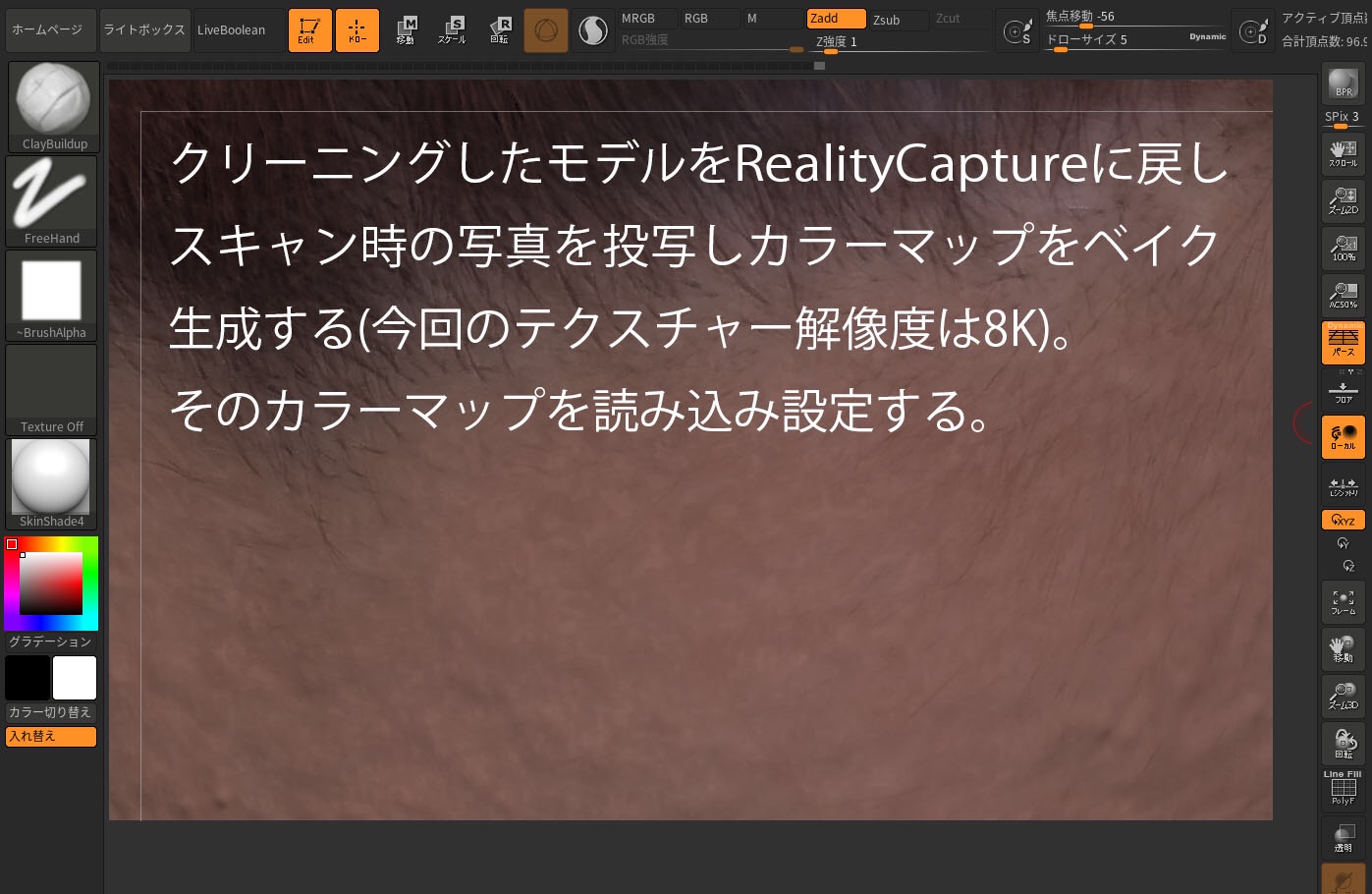Select the 移動 move view icon on the right shelf
Viewport: 1372px width, 894px height.
click(x=1344, y=649)
